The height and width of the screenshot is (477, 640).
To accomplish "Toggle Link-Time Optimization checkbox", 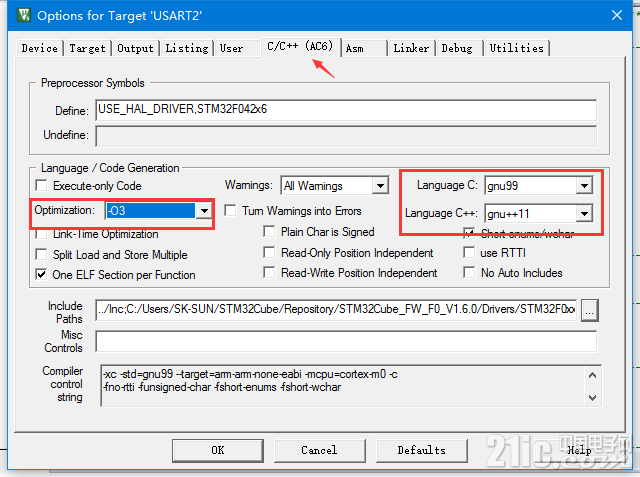I will coord(41,234).
